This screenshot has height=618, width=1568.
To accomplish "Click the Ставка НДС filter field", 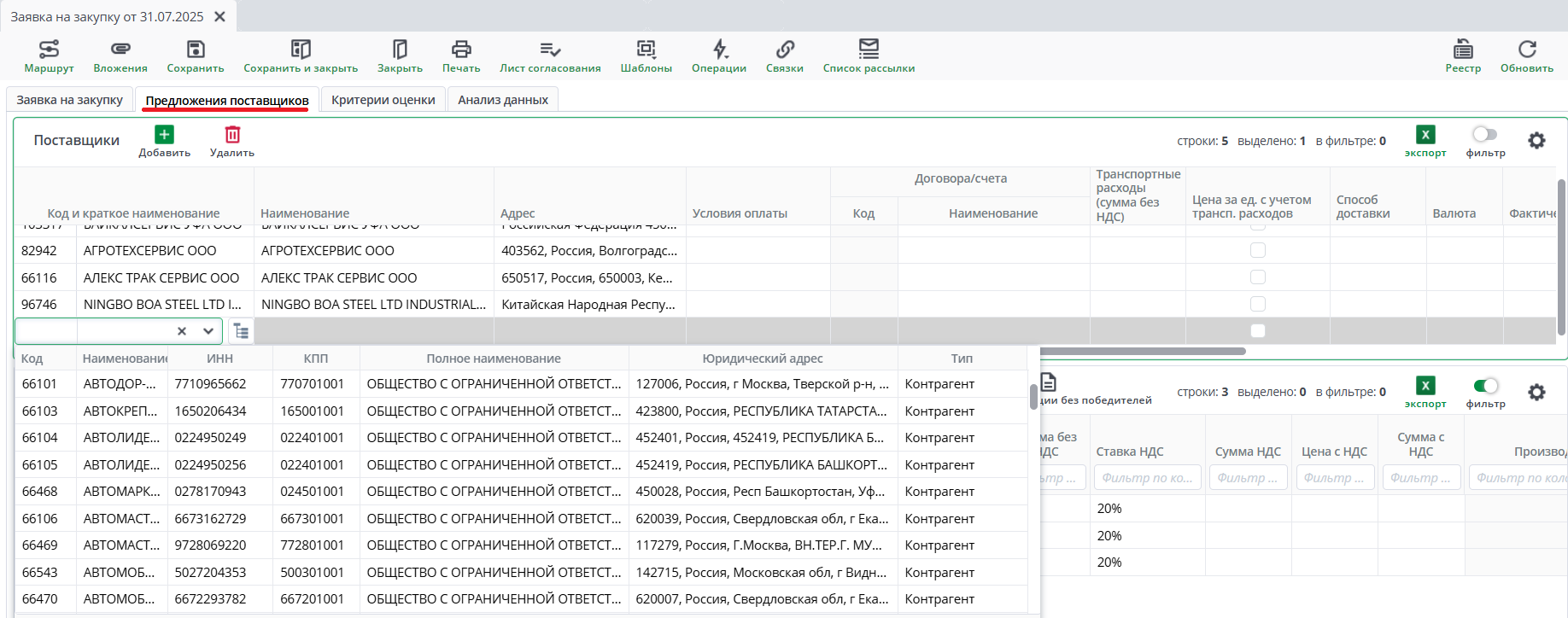I will coord(1147,478).
